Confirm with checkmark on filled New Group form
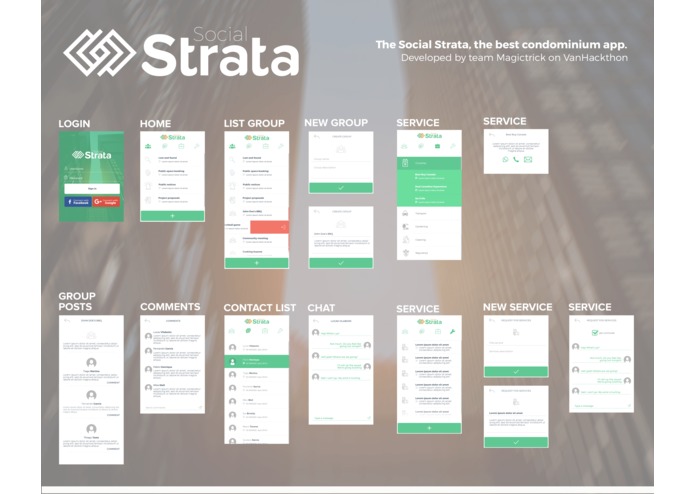The image size is (695, 494). (x=341, y=263)
